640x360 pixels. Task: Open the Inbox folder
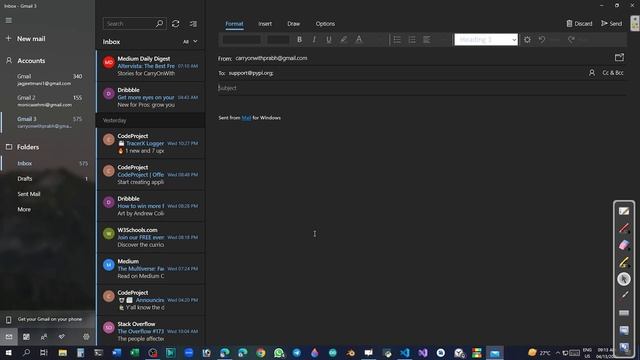click(47, 163)
